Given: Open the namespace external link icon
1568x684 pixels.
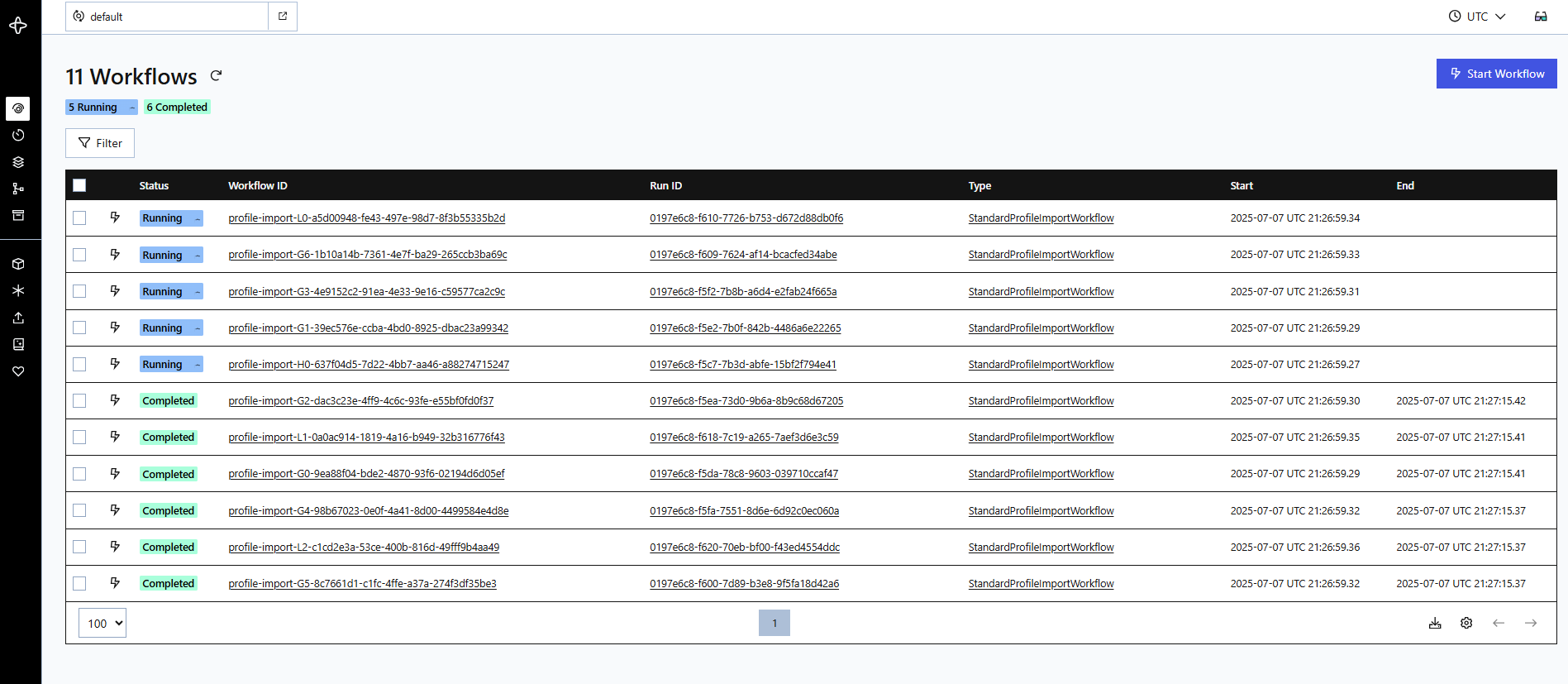Looking at the screenshot, I should coord(283,17).
